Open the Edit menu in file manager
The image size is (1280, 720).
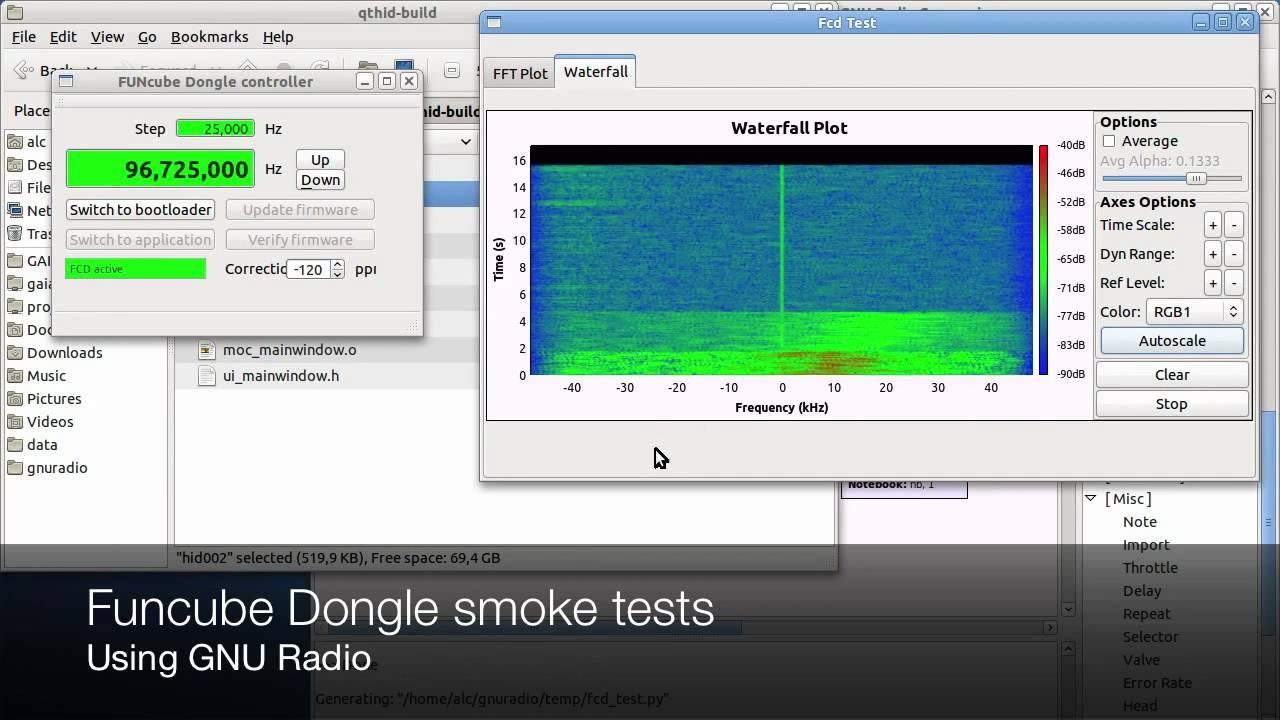[x=63, y=37]
